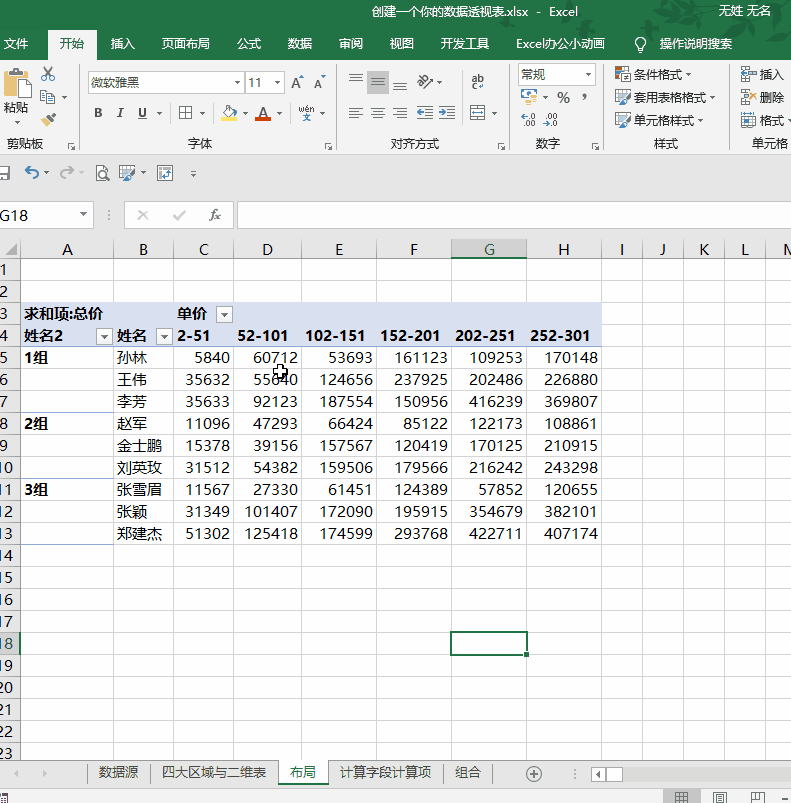The height and width of the screenshot is (803, 791).
Task: Expand 条件格式 conditional formatting menu
Action: pyautogui.click(x=653, y=75)
